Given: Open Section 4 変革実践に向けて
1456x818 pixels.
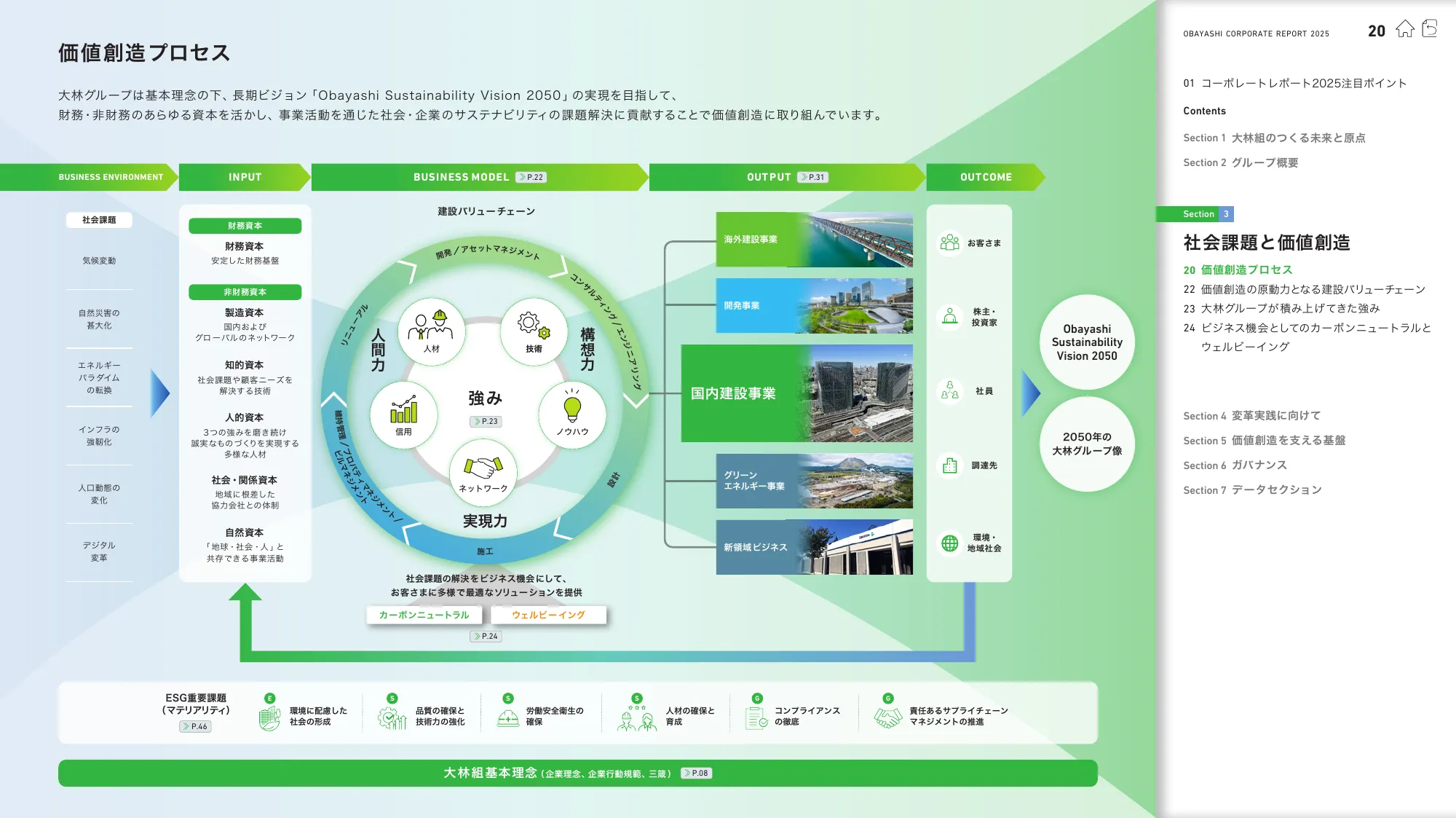Looking at the screenshot, I should pos(1251,416).
